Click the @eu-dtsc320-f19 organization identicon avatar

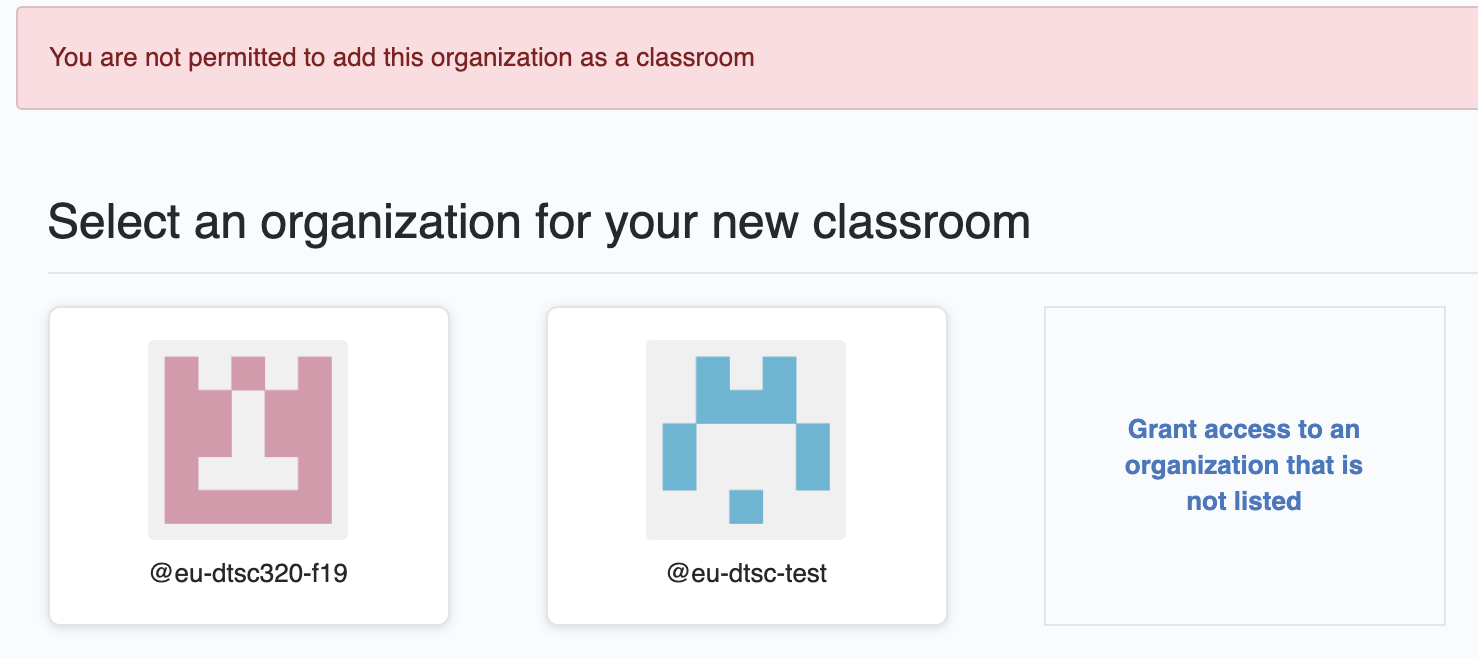tap(248, 438)
